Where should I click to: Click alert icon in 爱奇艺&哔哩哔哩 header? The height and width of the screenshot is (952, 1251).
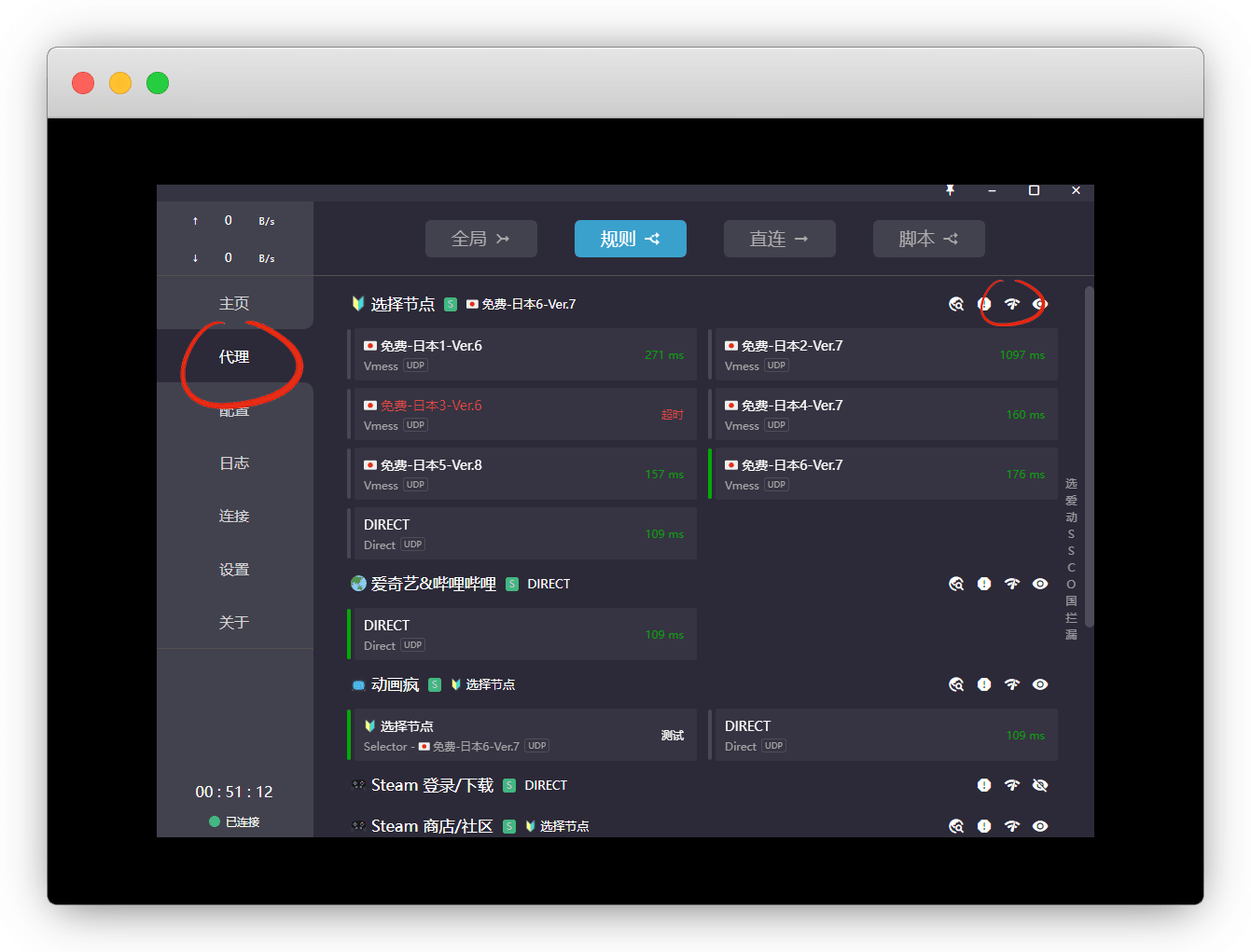984,584
